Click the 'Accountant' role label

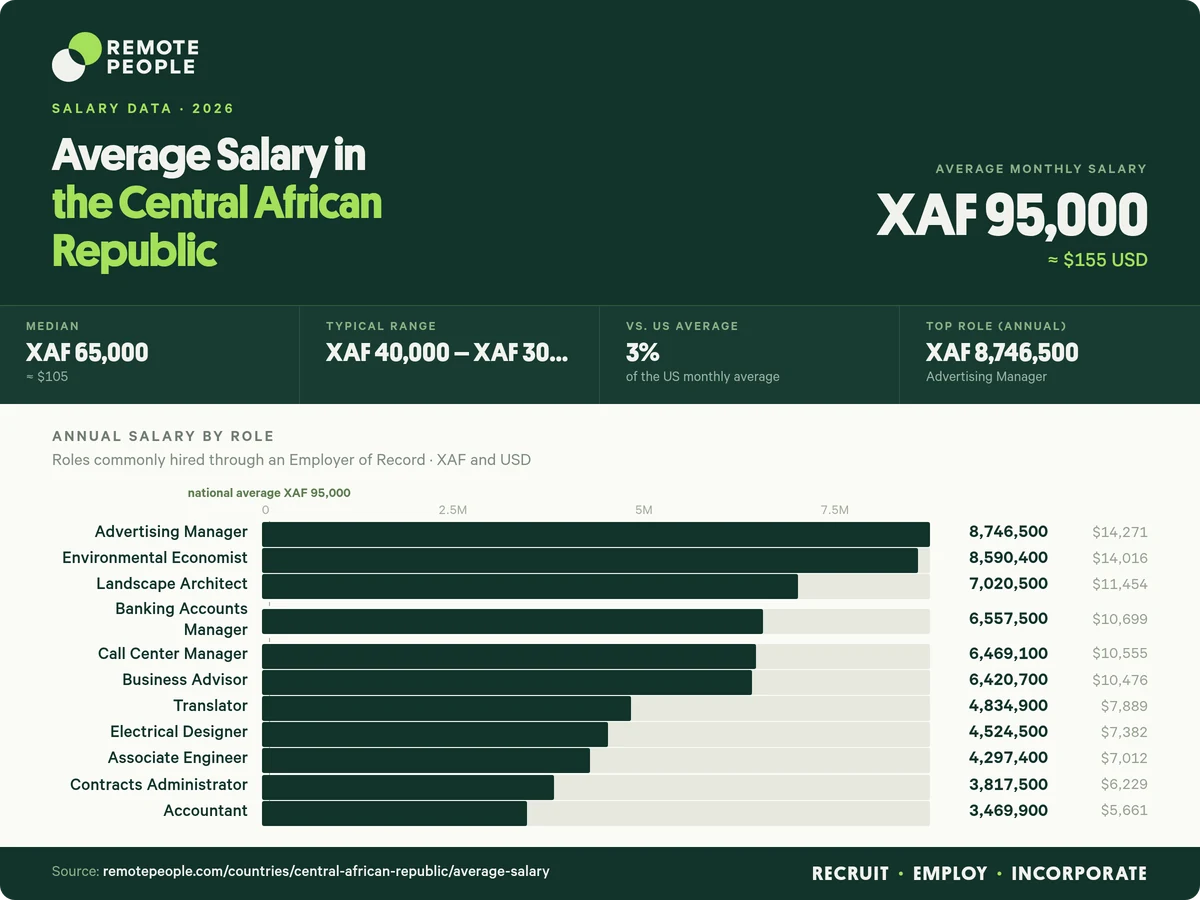[205, 811]
